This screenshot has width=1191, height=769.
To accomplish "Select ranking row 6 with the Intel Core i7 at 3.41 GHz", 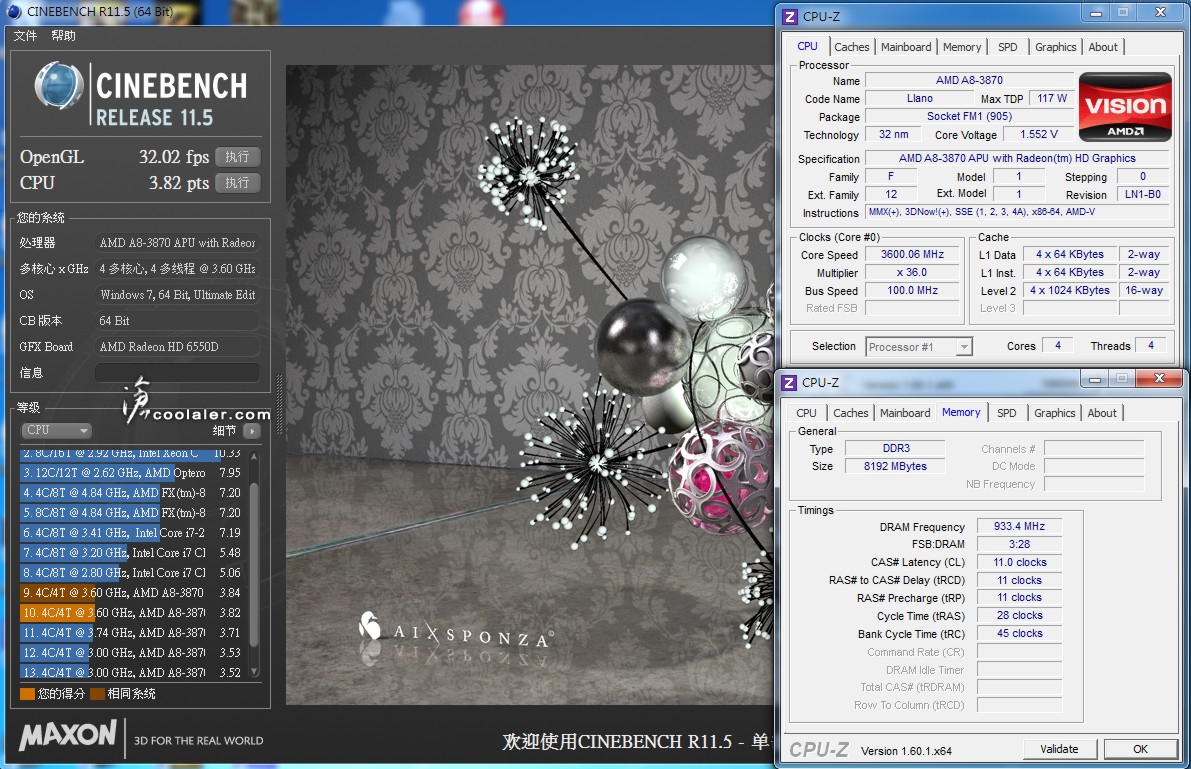I will point(132,533).
